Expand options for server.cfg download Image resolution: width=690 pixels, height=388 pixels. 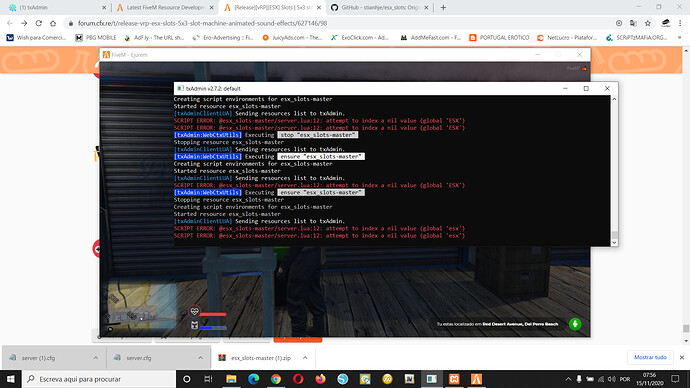coord(200,358)
